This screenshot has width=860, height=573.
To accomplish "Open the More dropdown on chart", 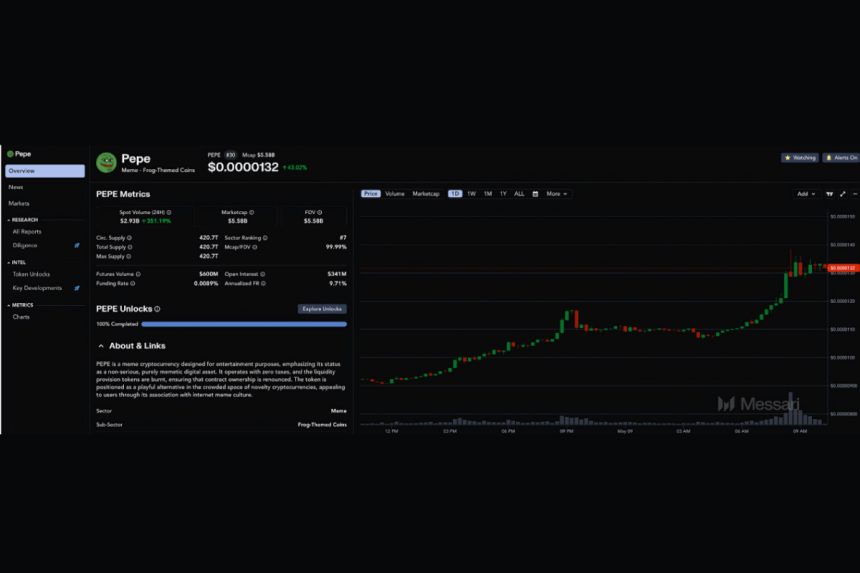I will (x=557, y=194).
